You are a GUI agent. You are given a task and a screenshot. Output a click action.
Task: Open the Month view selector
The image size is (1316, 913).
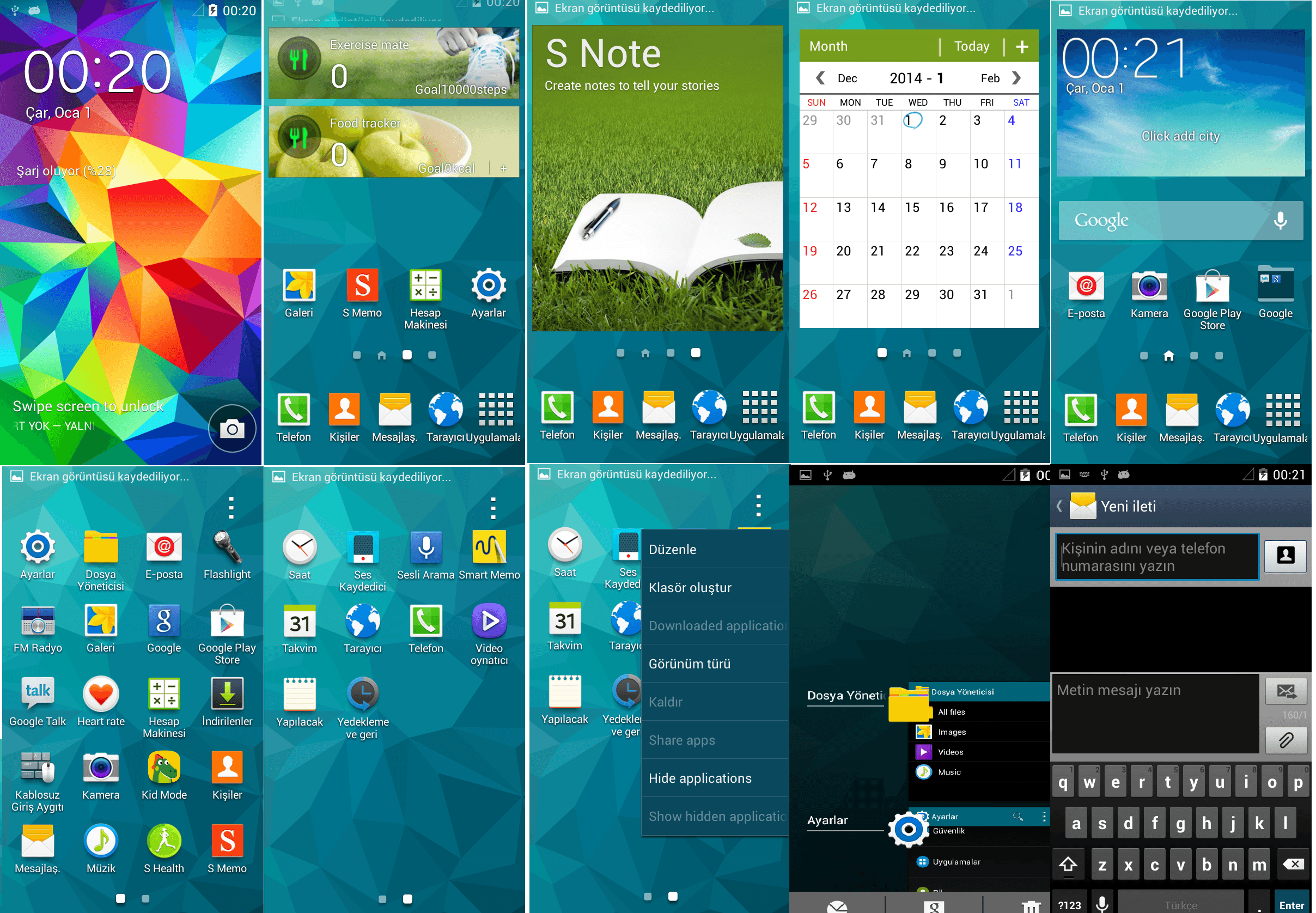point(828,46)
